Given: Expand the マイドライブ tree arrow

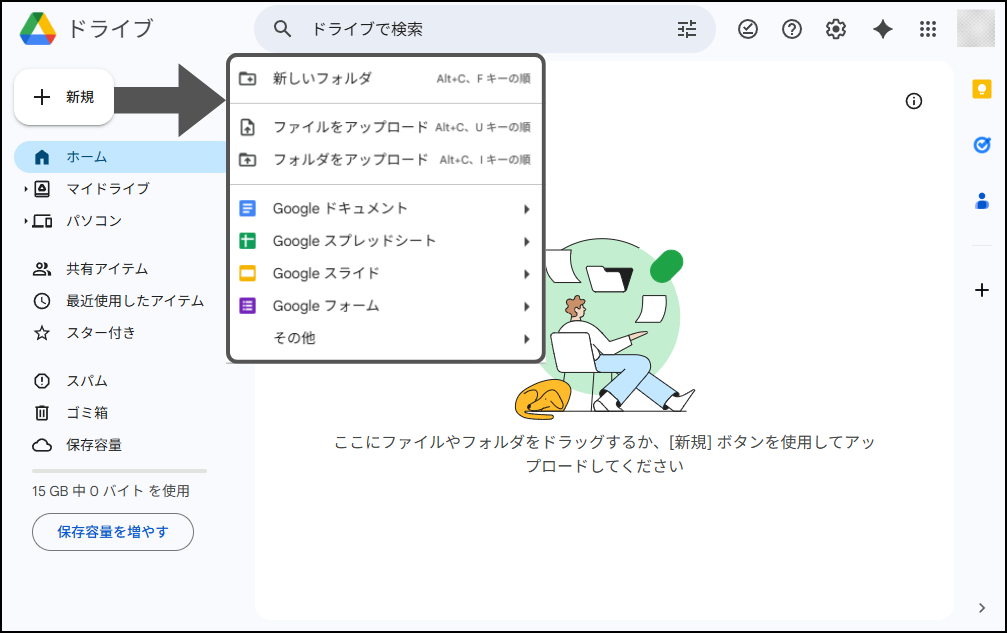Looking at the screenshot, I should coord(26,189).
